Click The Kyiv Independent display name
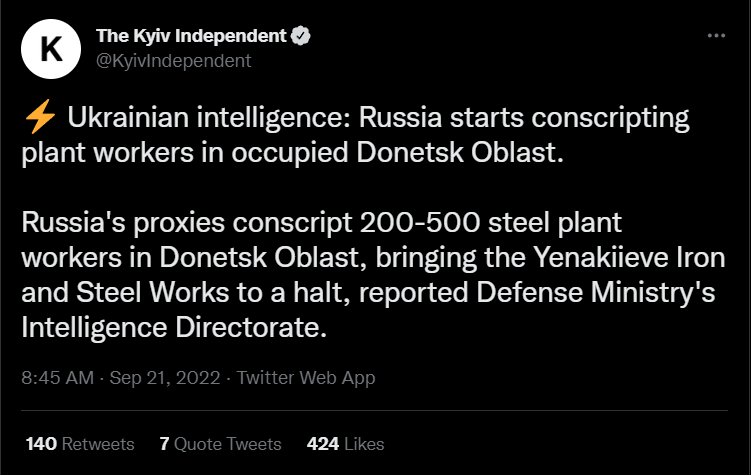 point(191,36)
